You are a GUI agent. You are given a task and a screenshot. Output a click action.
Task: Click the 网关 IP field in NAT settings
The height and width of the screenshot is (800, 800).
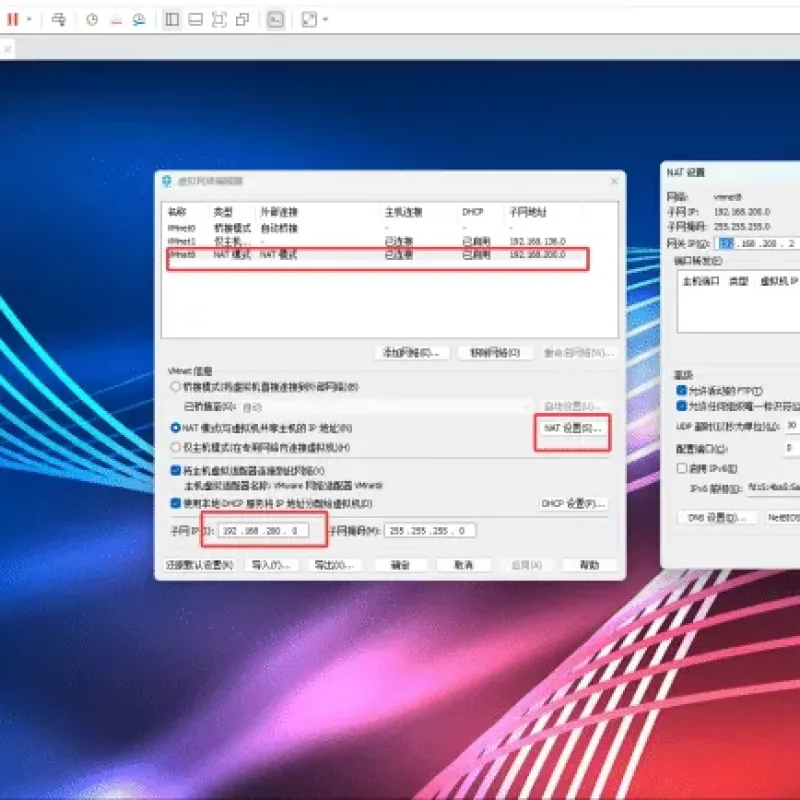[757, 243]
